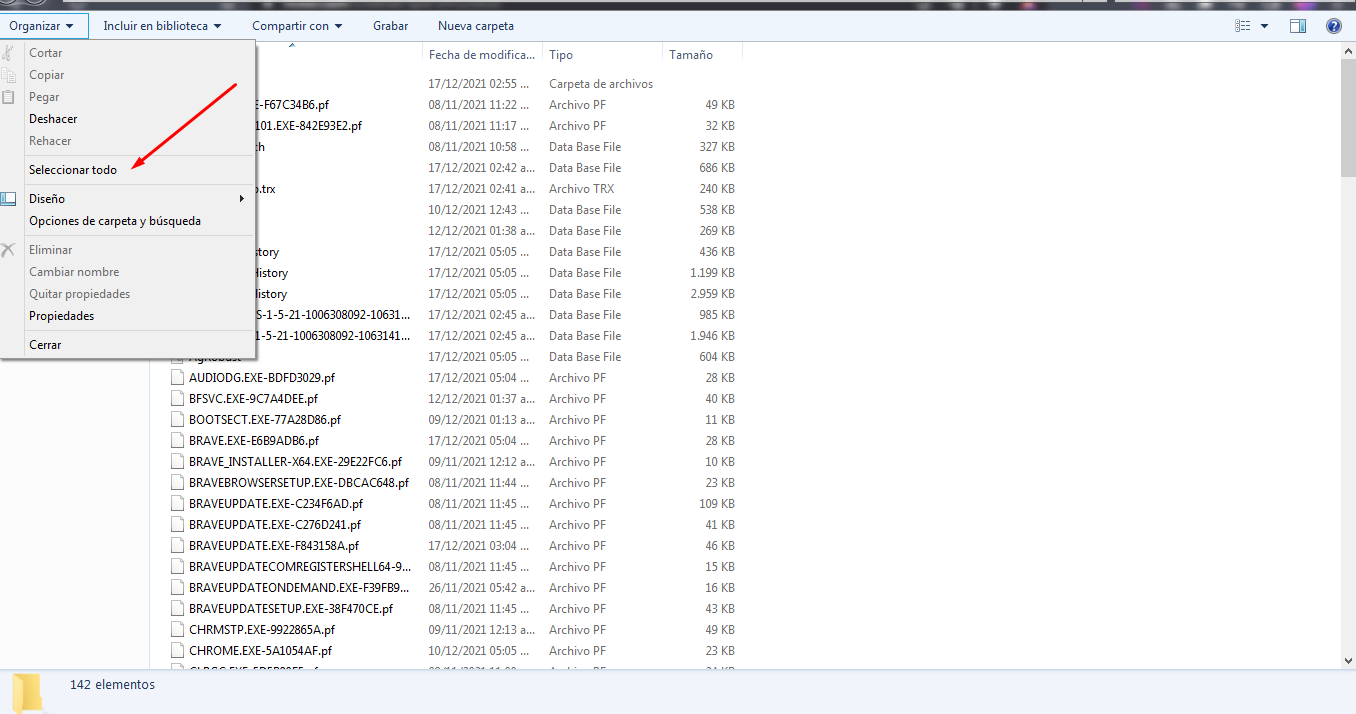Click the 1.199 KB size cell

tap(712, 273)
